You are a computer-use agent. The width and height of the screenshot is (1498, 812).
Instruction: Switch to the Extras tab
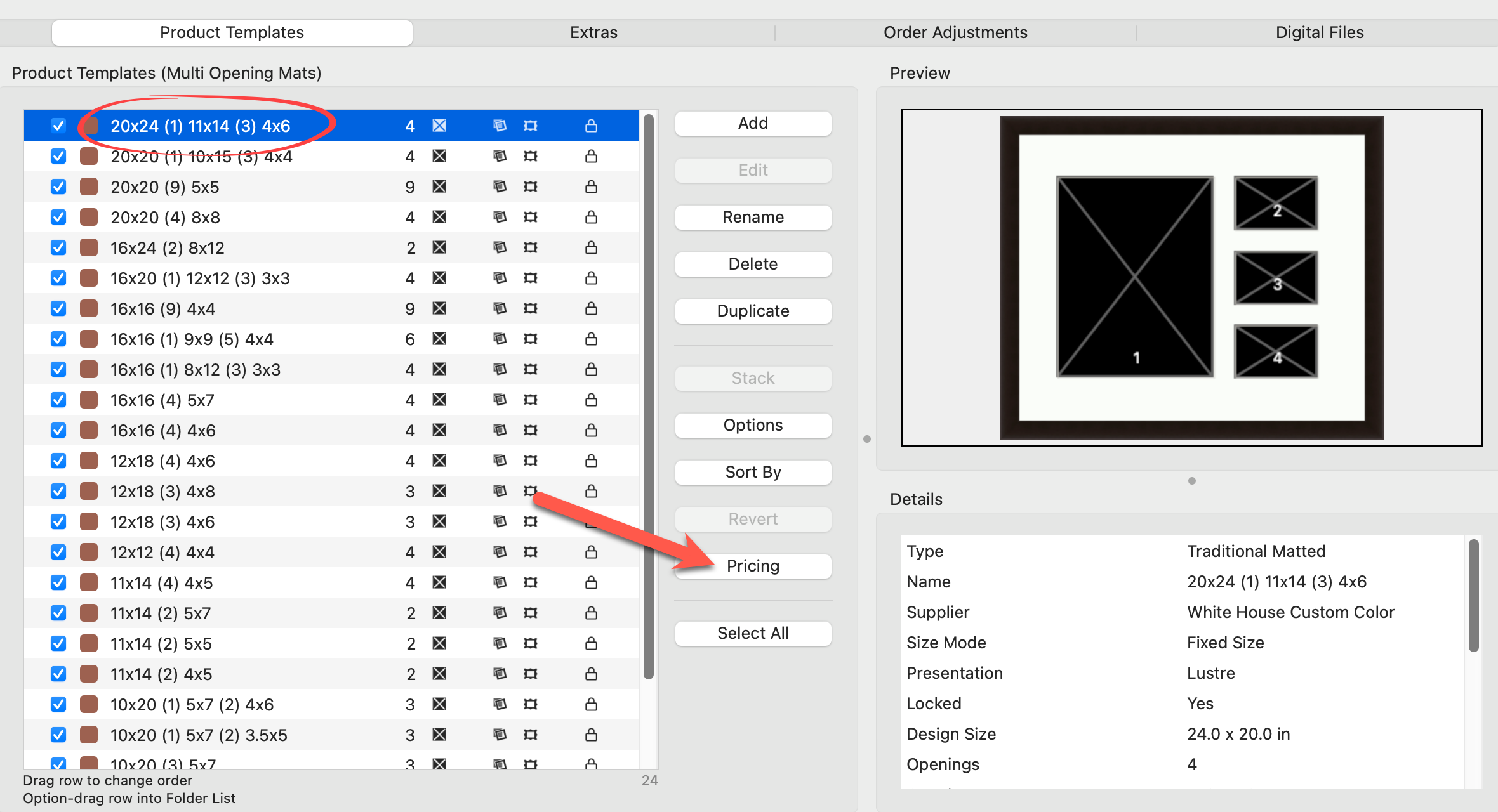pos(593,32)
